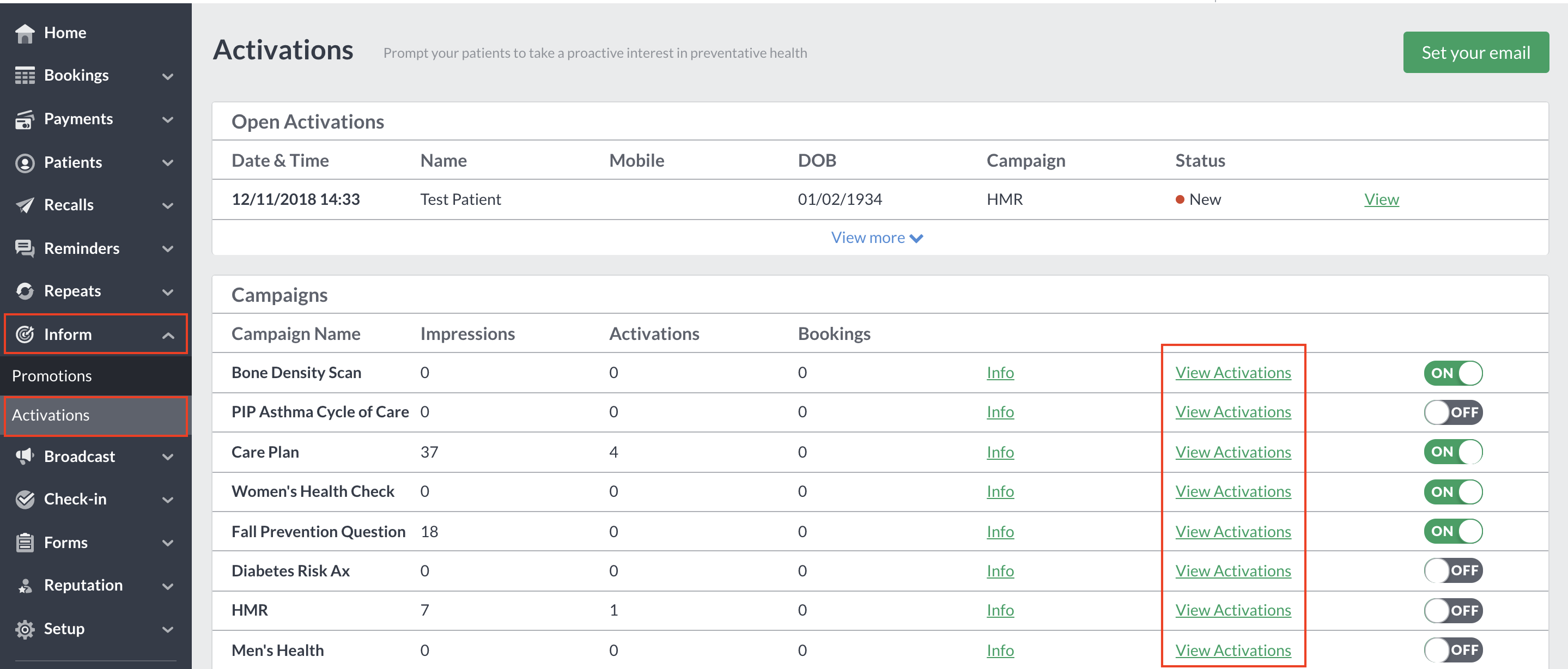Click the Home house icon

click(25, 33)
